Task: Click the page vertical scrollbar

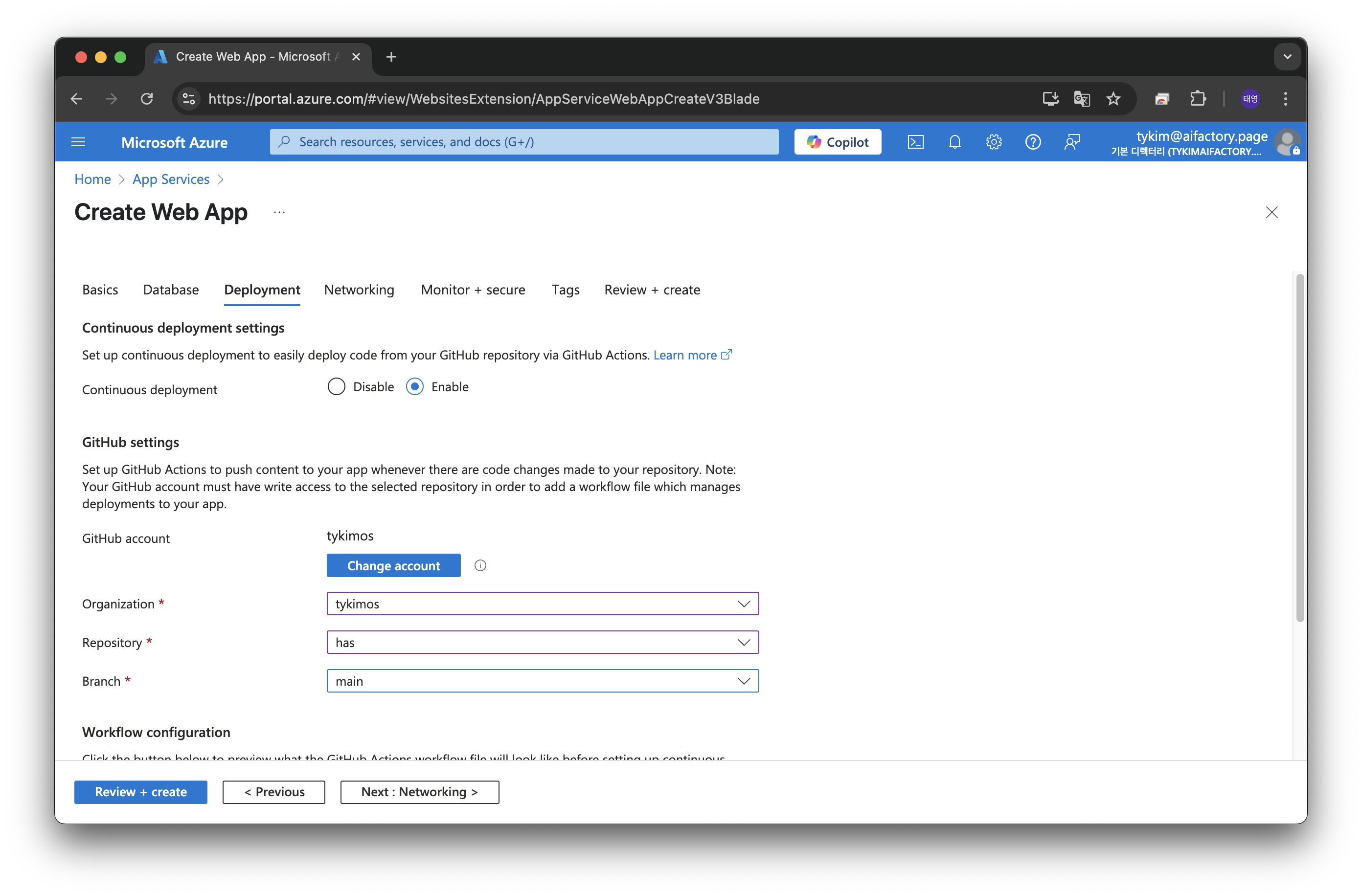Action: [x=1299, y=446]
